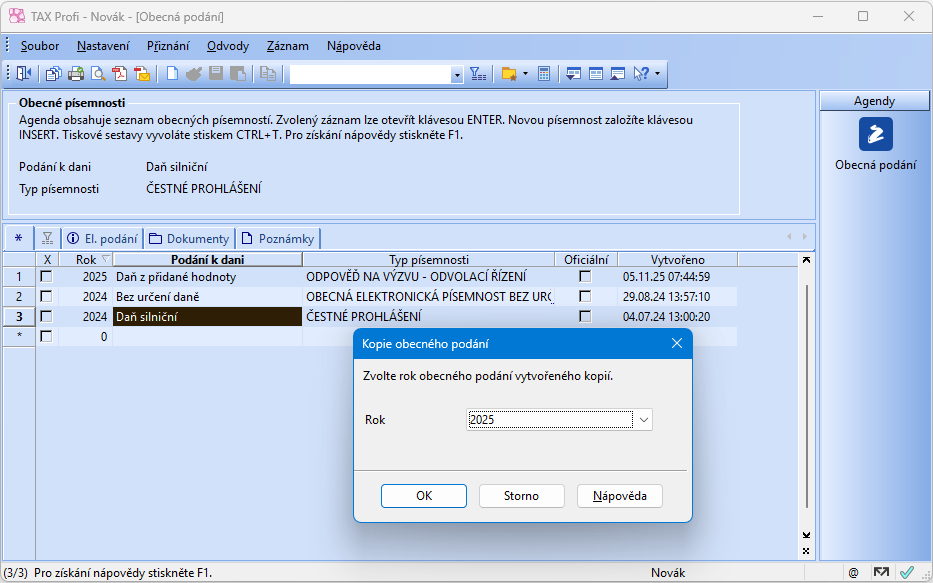
Task: Open the calculator toolbar icon
Action: click(x=544, y=74)
